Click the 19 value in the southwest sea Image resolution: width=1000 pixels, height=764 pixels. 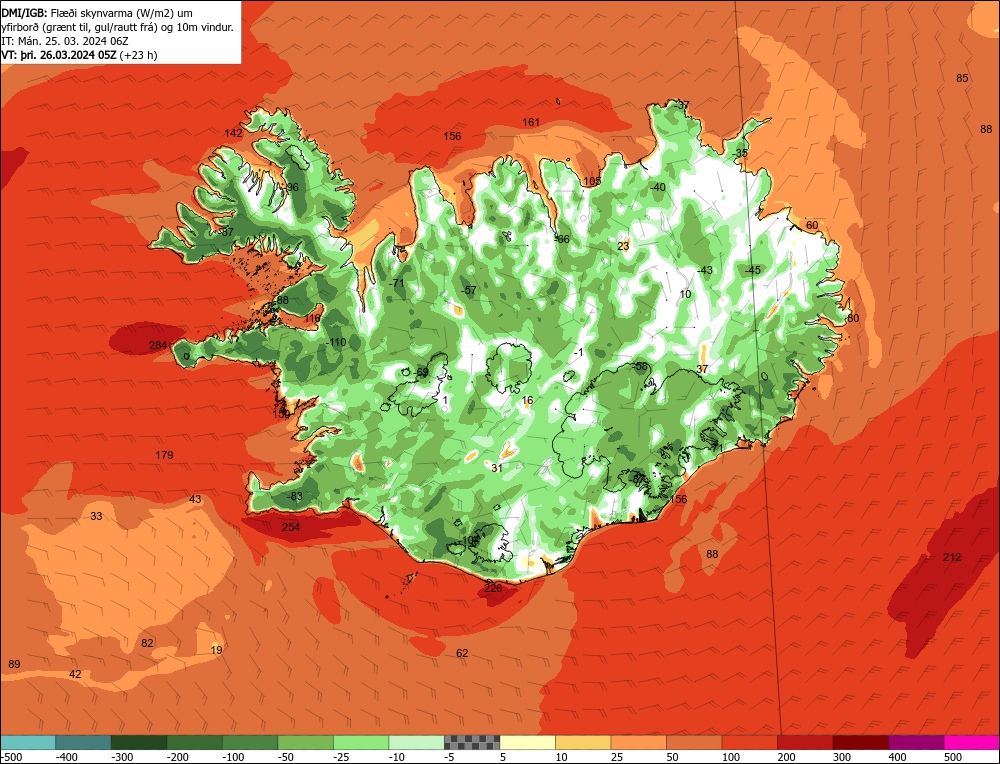pos(217,650)
